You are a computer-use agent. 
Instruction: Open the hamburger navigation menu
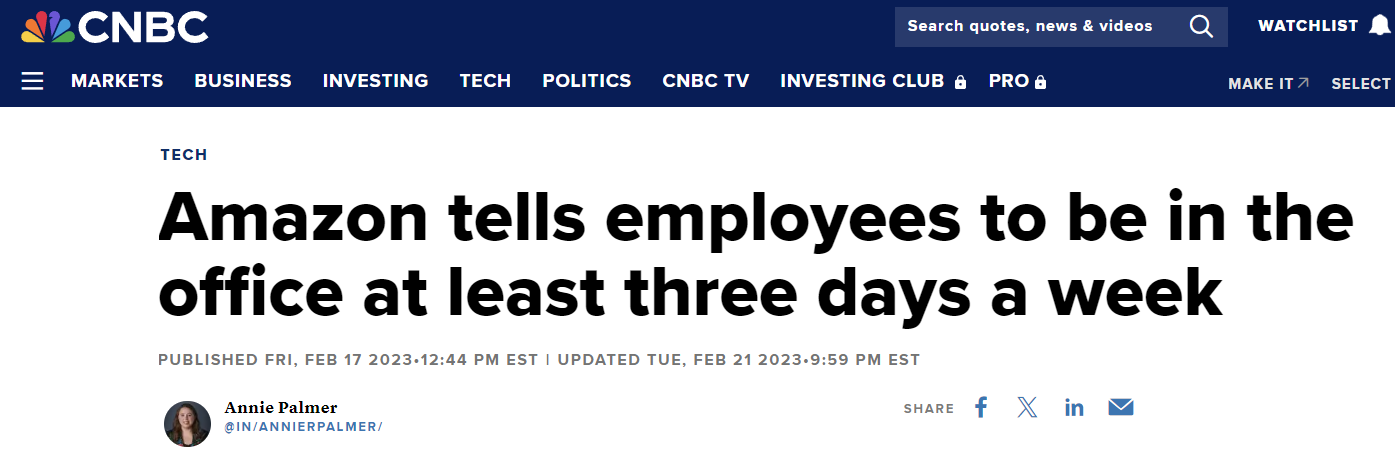(32, 81)
